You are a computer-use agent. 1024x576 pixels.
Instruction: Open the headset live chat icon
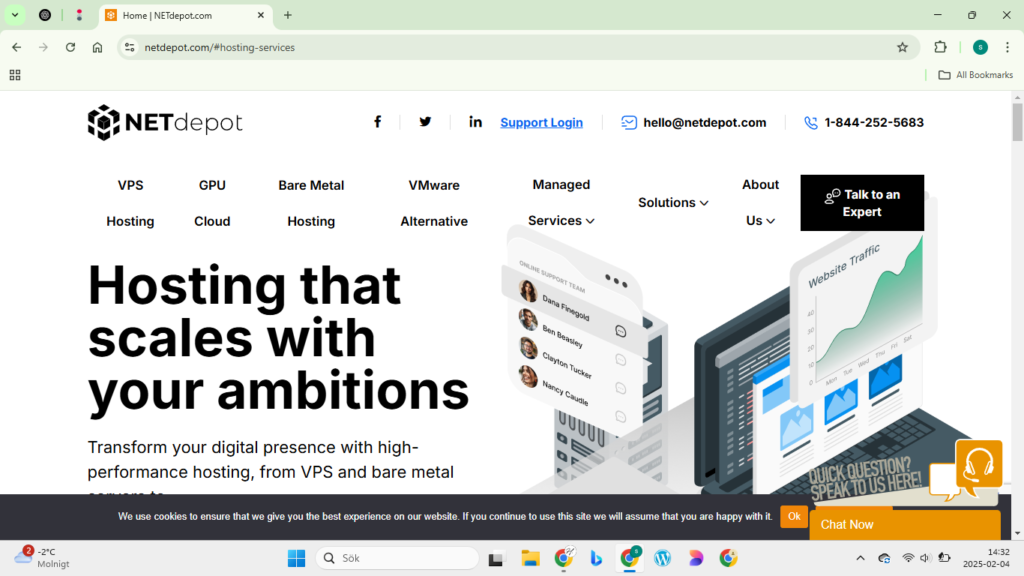[978, 464]
